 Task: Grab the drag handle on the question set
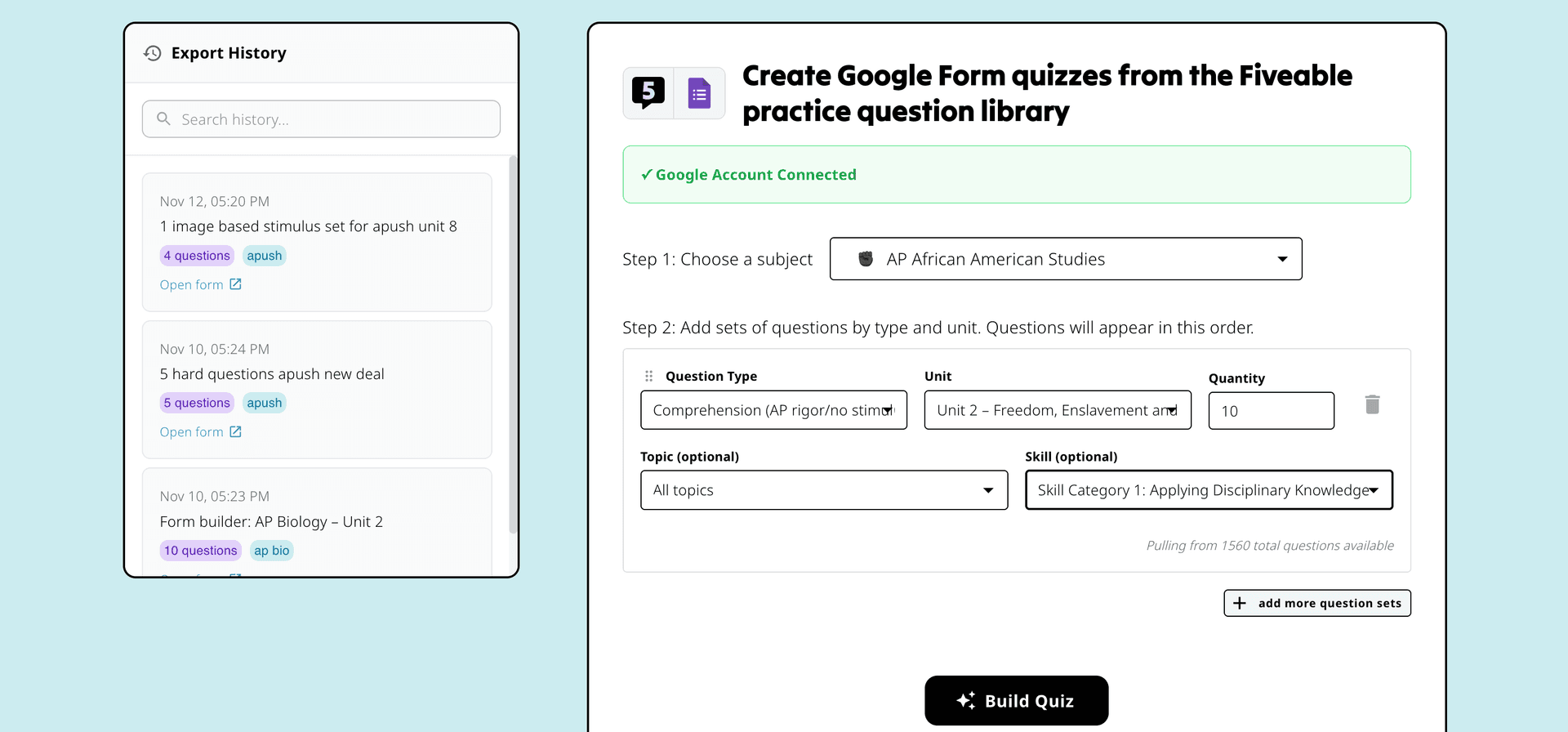point(648,376)
